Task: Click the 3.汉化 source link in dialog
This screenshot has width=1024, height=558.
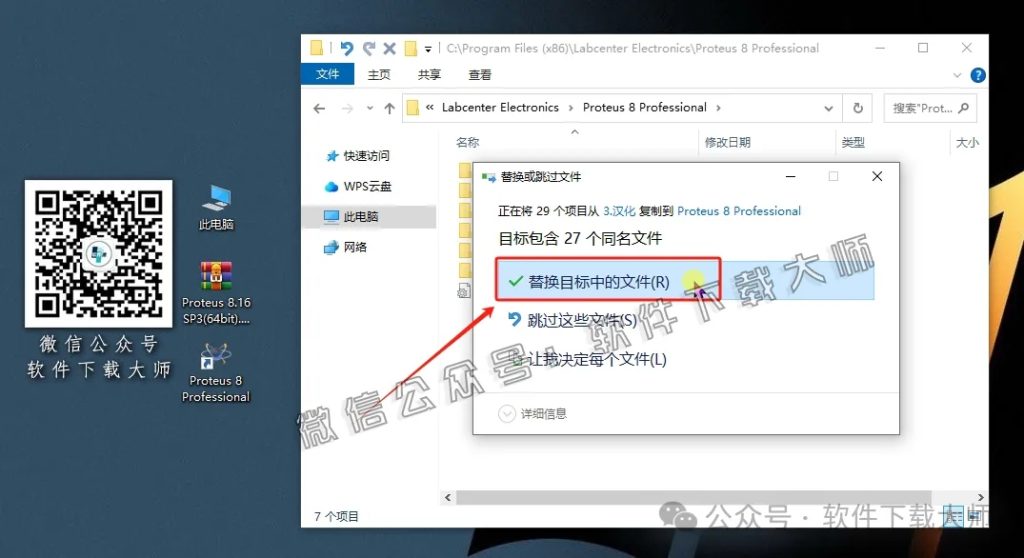Action: point(618,211)
